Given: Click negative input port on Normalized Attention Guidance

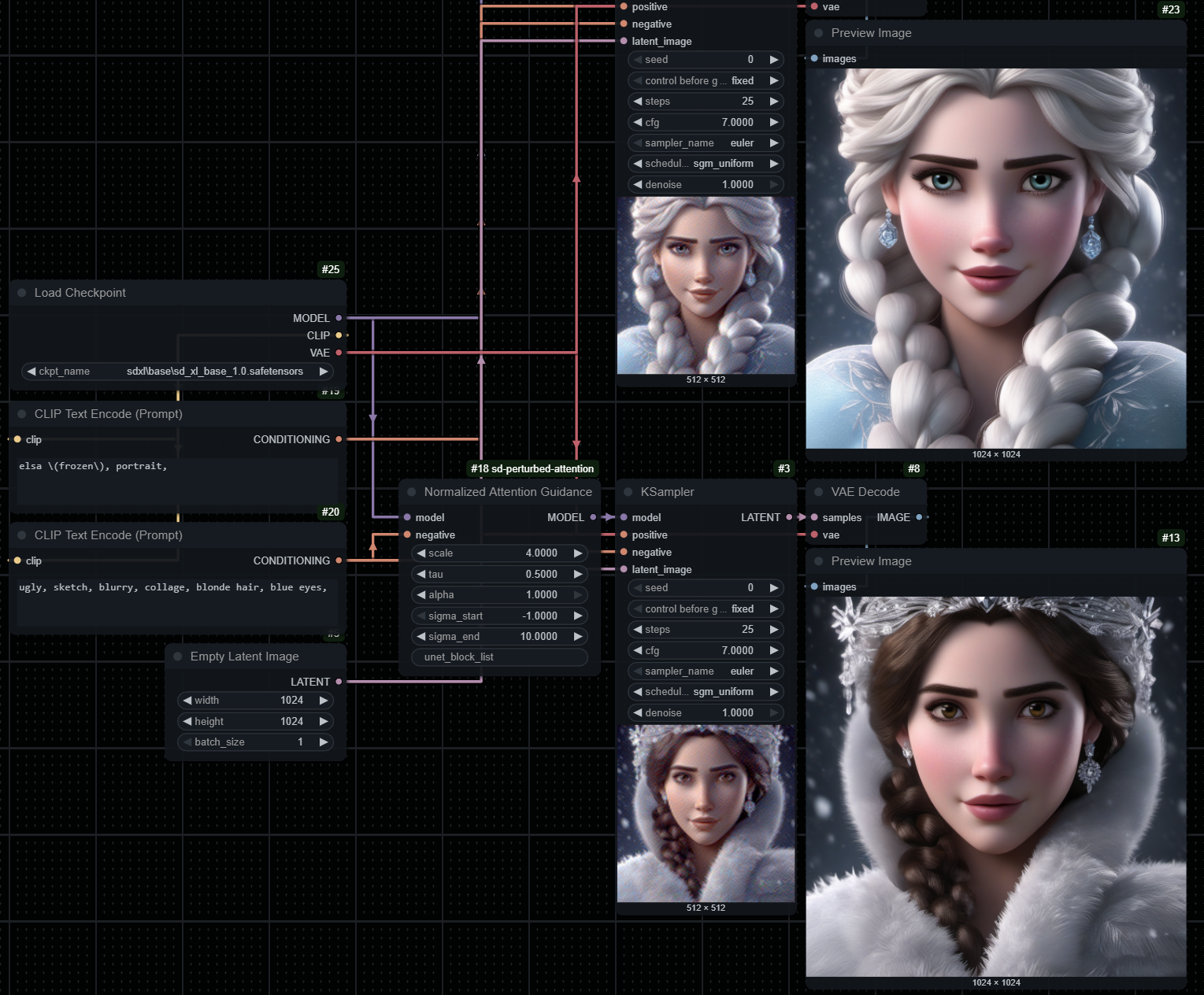Looking at the screenshot, I should 407,534.
